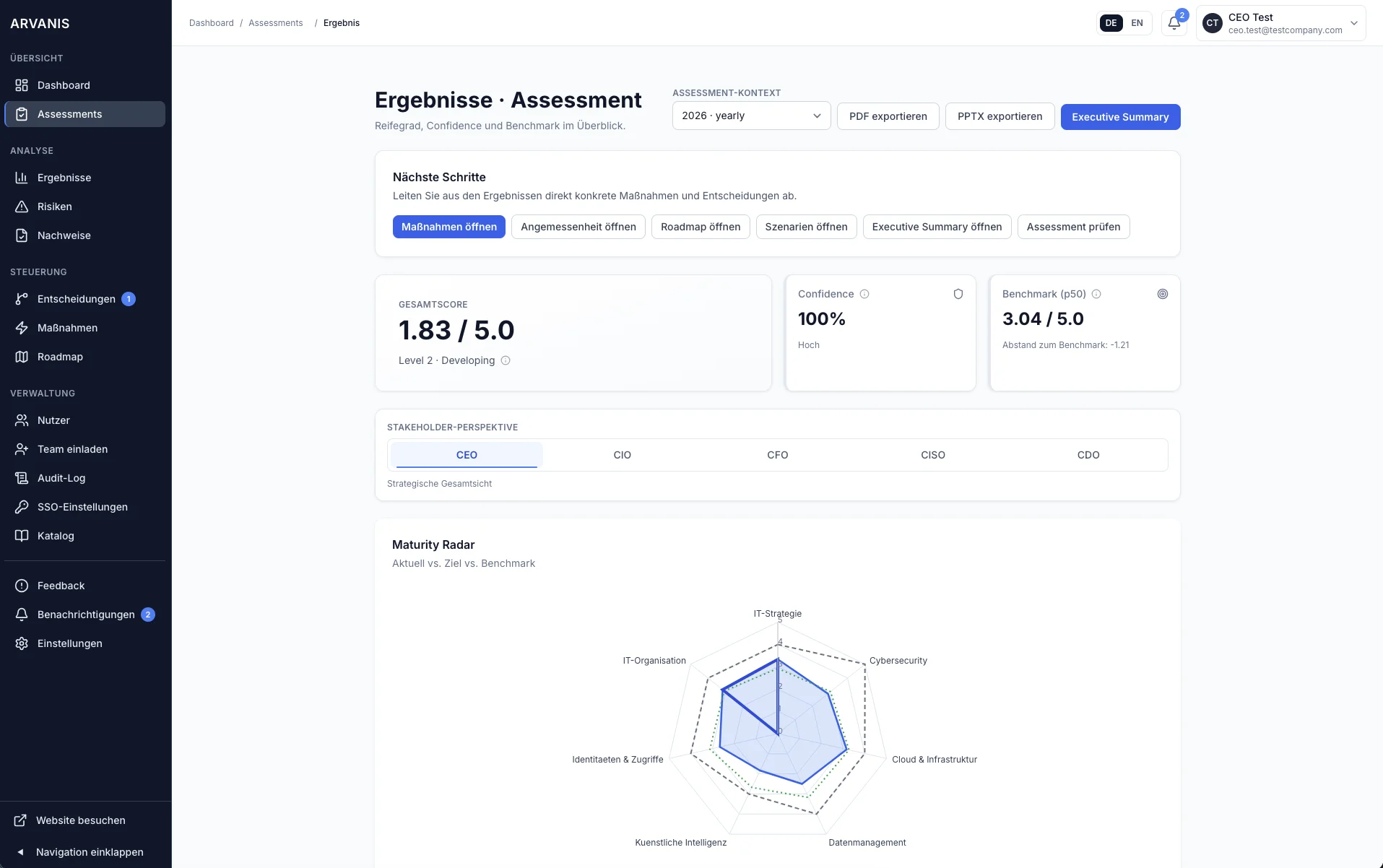Select the CIO stakeholder tab
This screenshot has width=1383, height=868.
622,455
